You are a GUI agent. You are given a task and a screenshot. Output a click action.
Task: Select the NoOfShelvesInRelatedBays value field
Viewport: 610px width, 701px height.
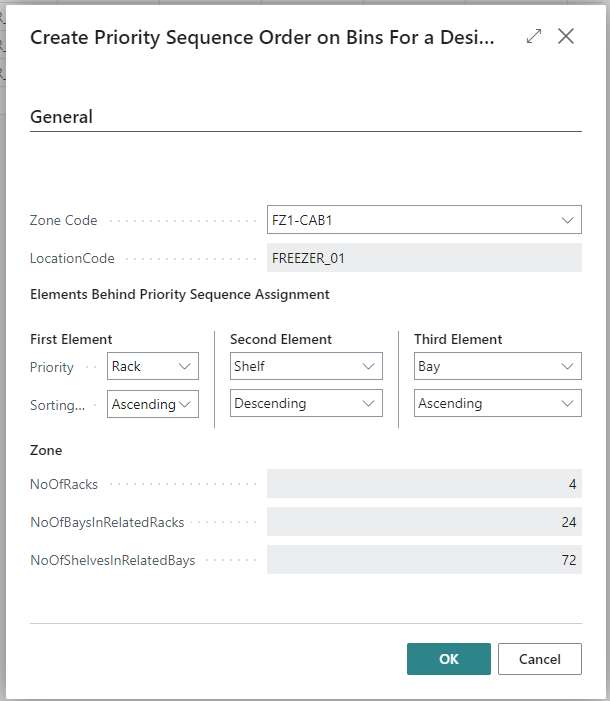pyautogui.click(x=424, y=560)
